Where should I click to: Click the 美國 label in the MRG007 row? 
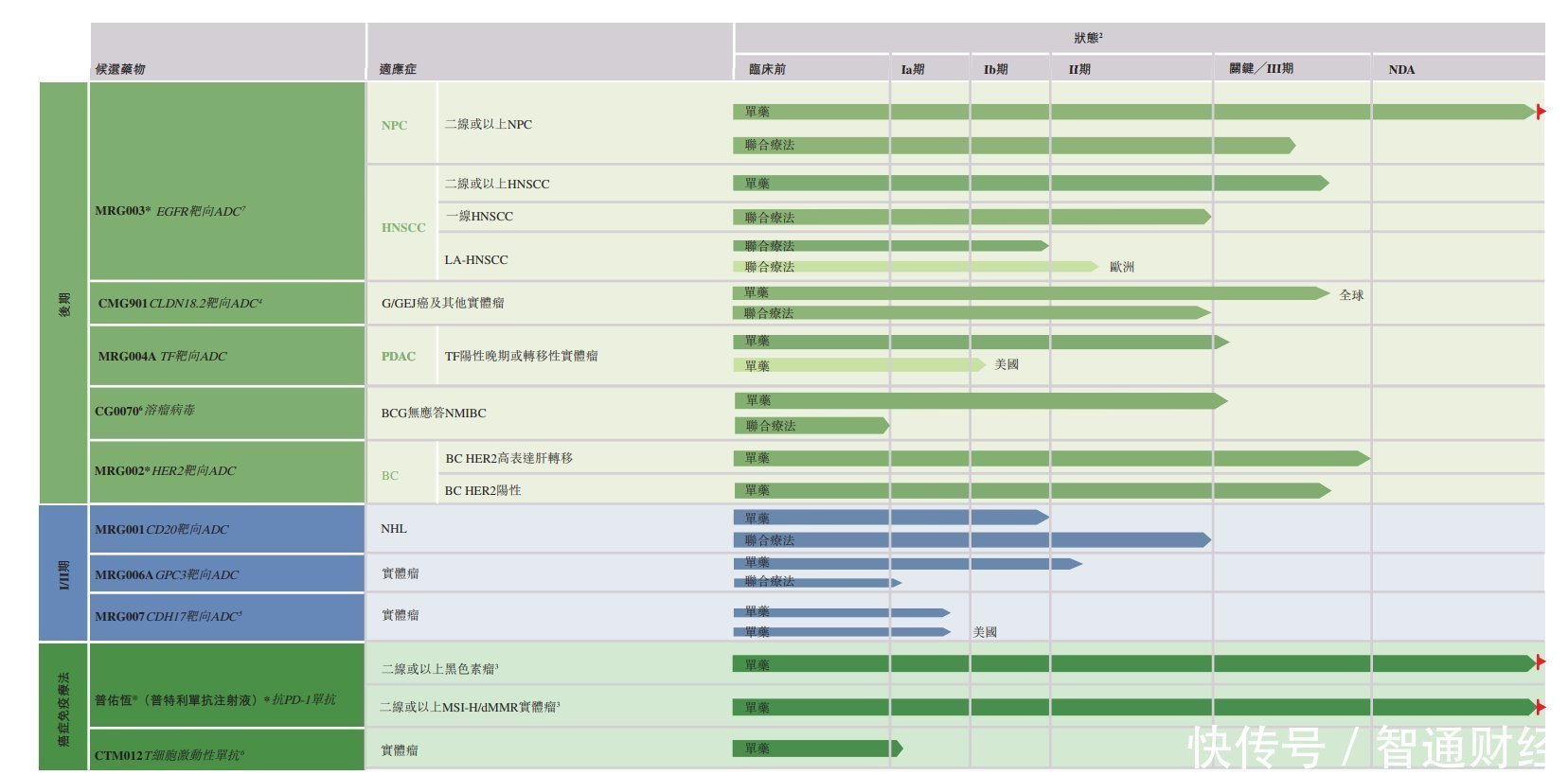[x=985, y=631]
